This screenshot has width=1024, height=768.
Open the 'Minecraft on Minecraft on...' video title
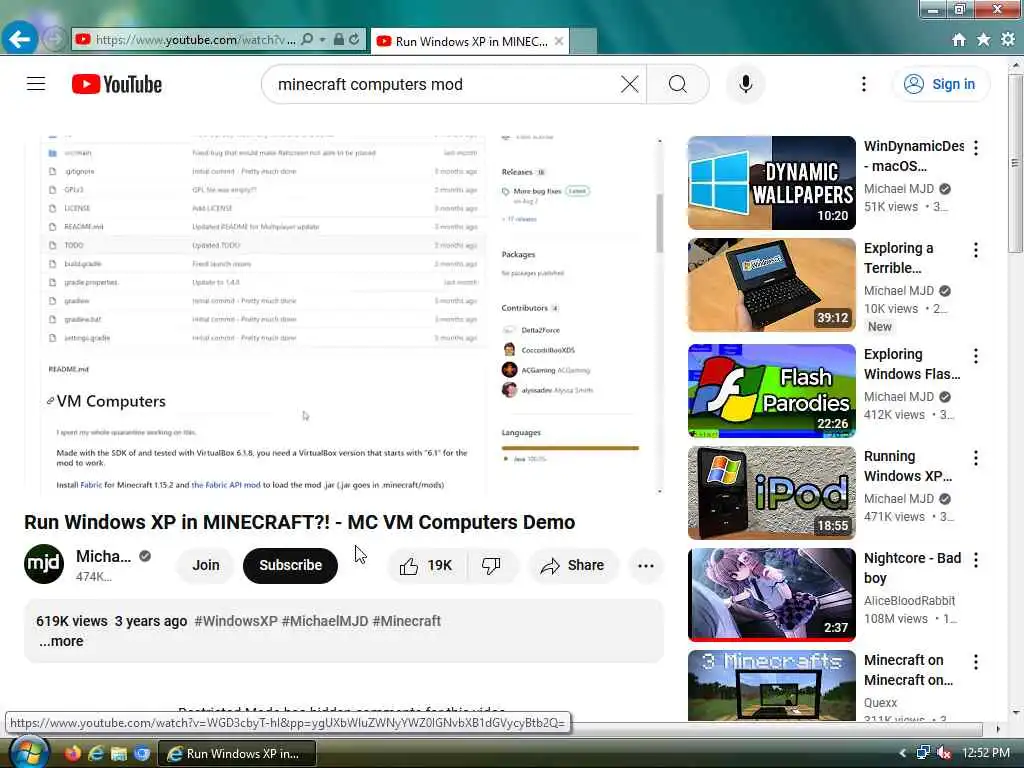[x=908, y=670]
